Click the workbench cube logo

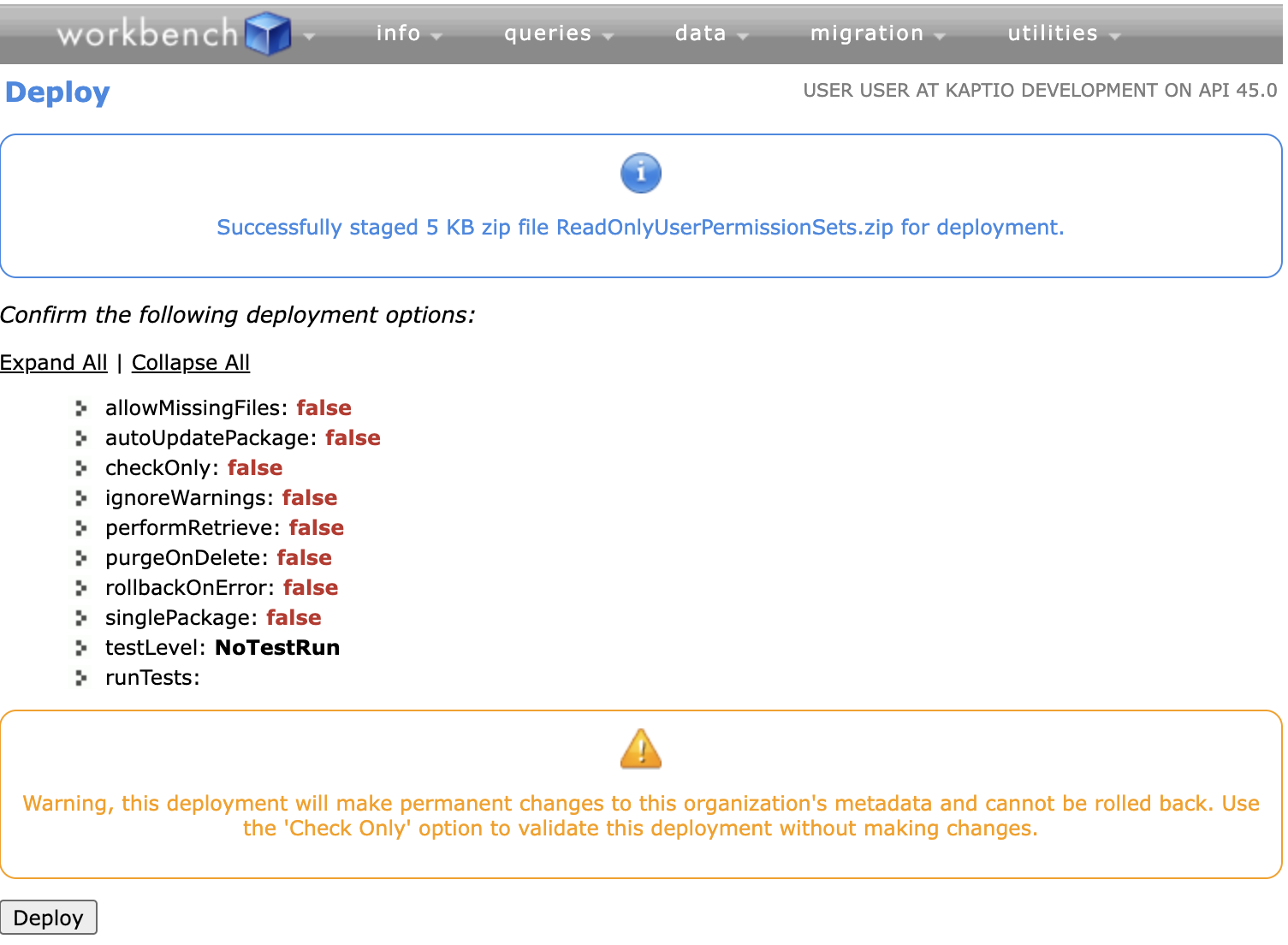click(269, 33)
